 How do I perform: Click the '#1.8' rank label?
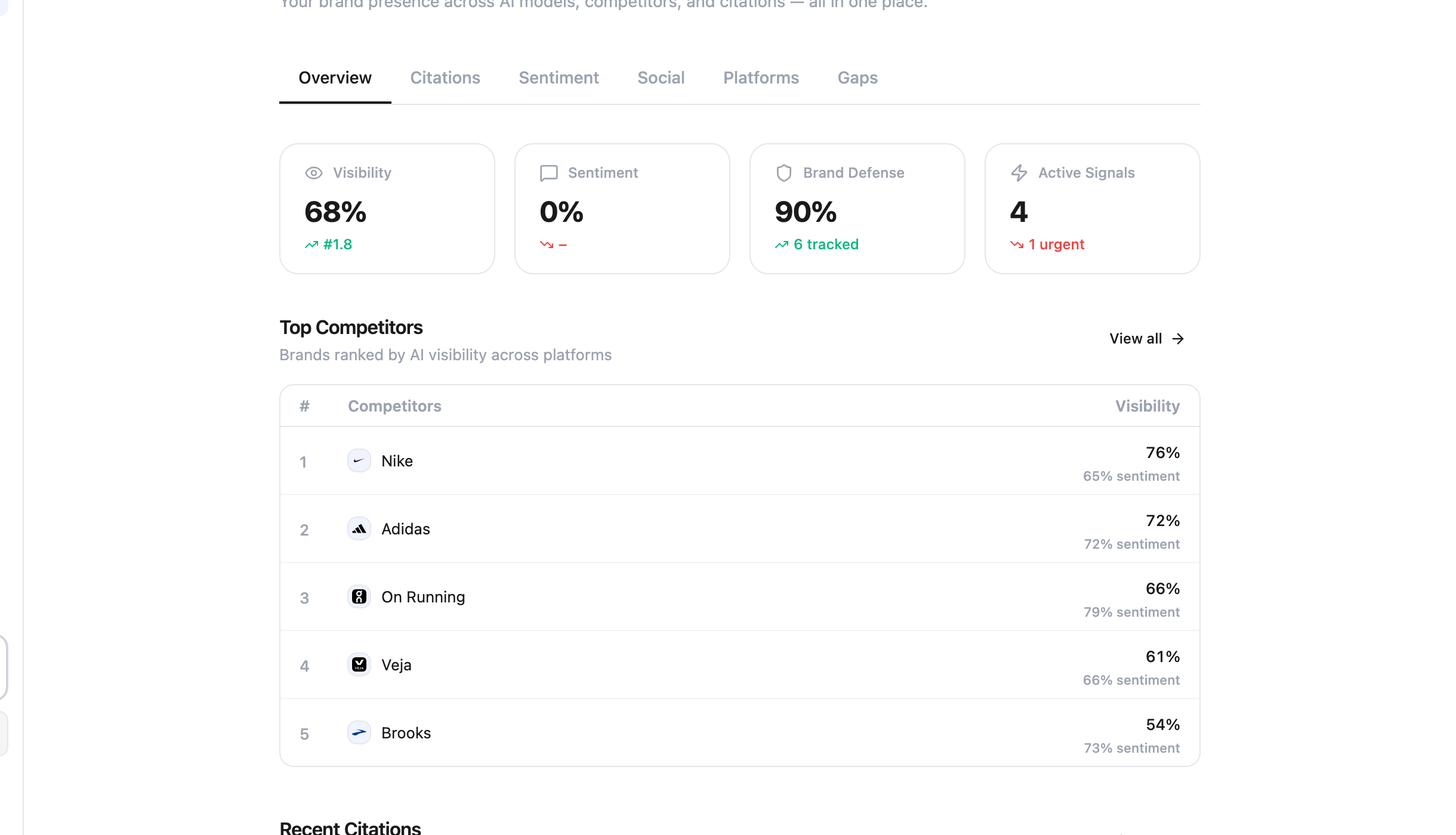pyautogui.click(x=338, y=245)
